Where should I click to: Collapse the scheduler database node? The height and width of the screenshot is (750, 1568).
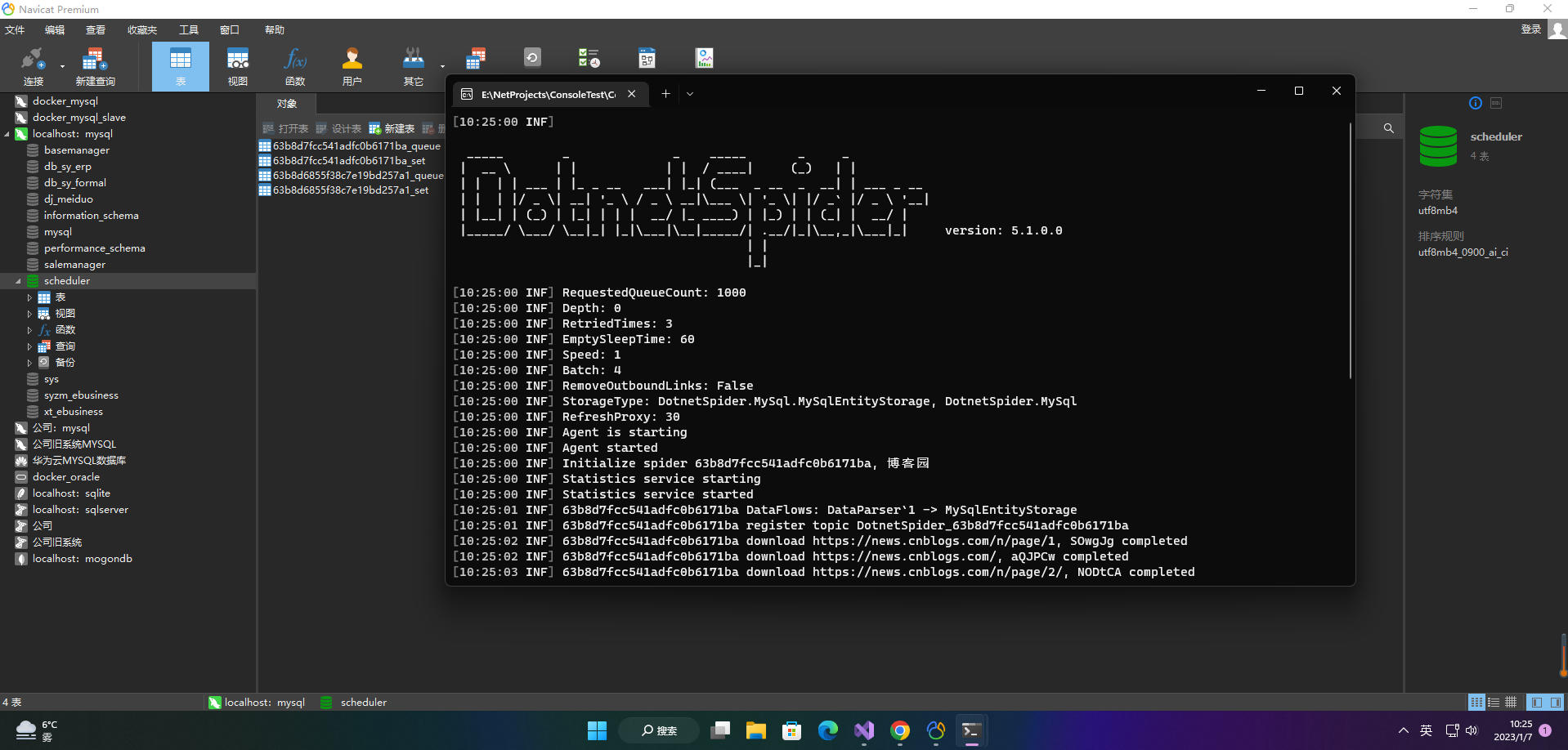pyautogui.click(x=18, y=281)
